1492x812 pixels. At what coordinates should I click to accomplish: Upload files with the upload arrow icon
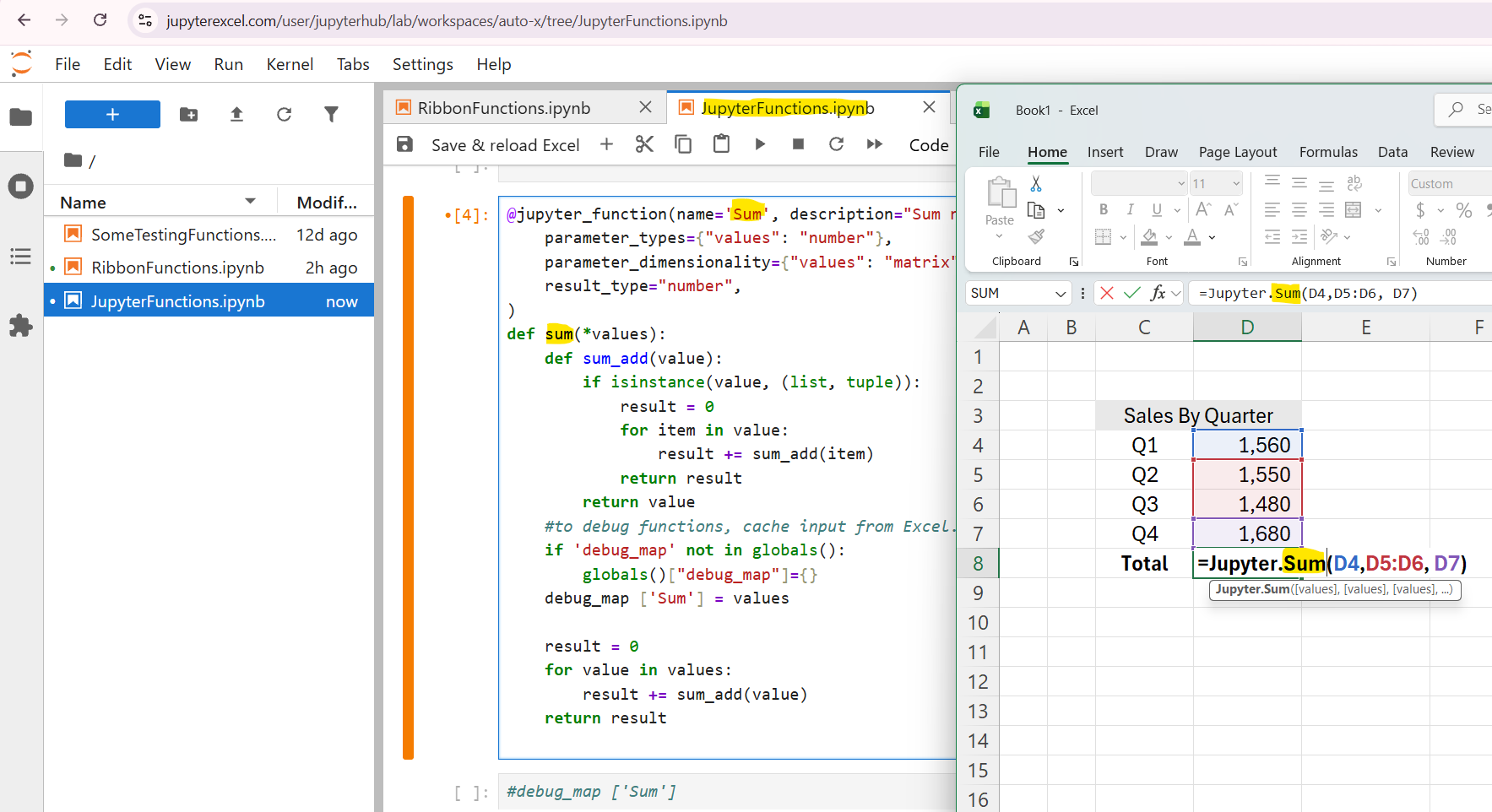click(236, 114)
